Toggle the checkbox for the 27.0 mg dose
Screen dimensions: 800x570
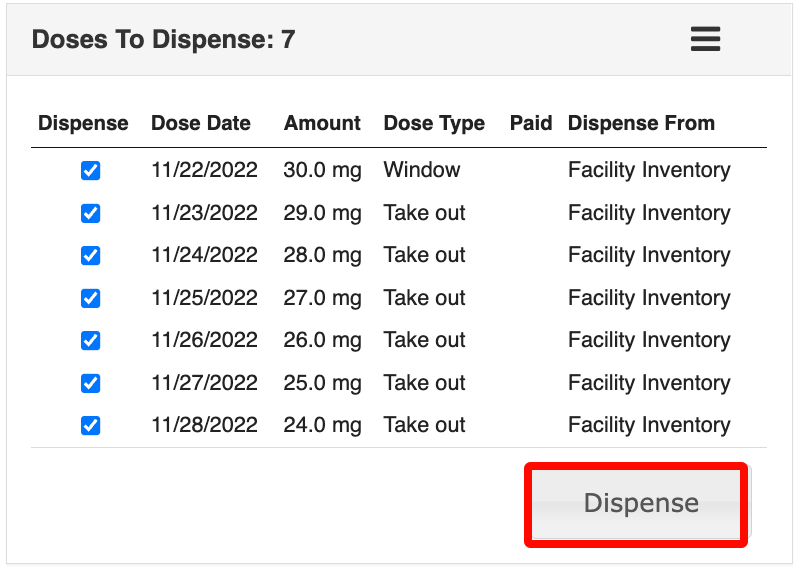point(90,298)
